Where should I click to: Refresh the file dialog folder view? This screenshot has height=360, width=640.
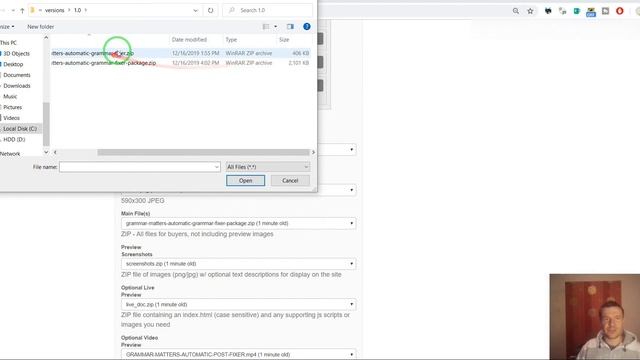(210, 10)
